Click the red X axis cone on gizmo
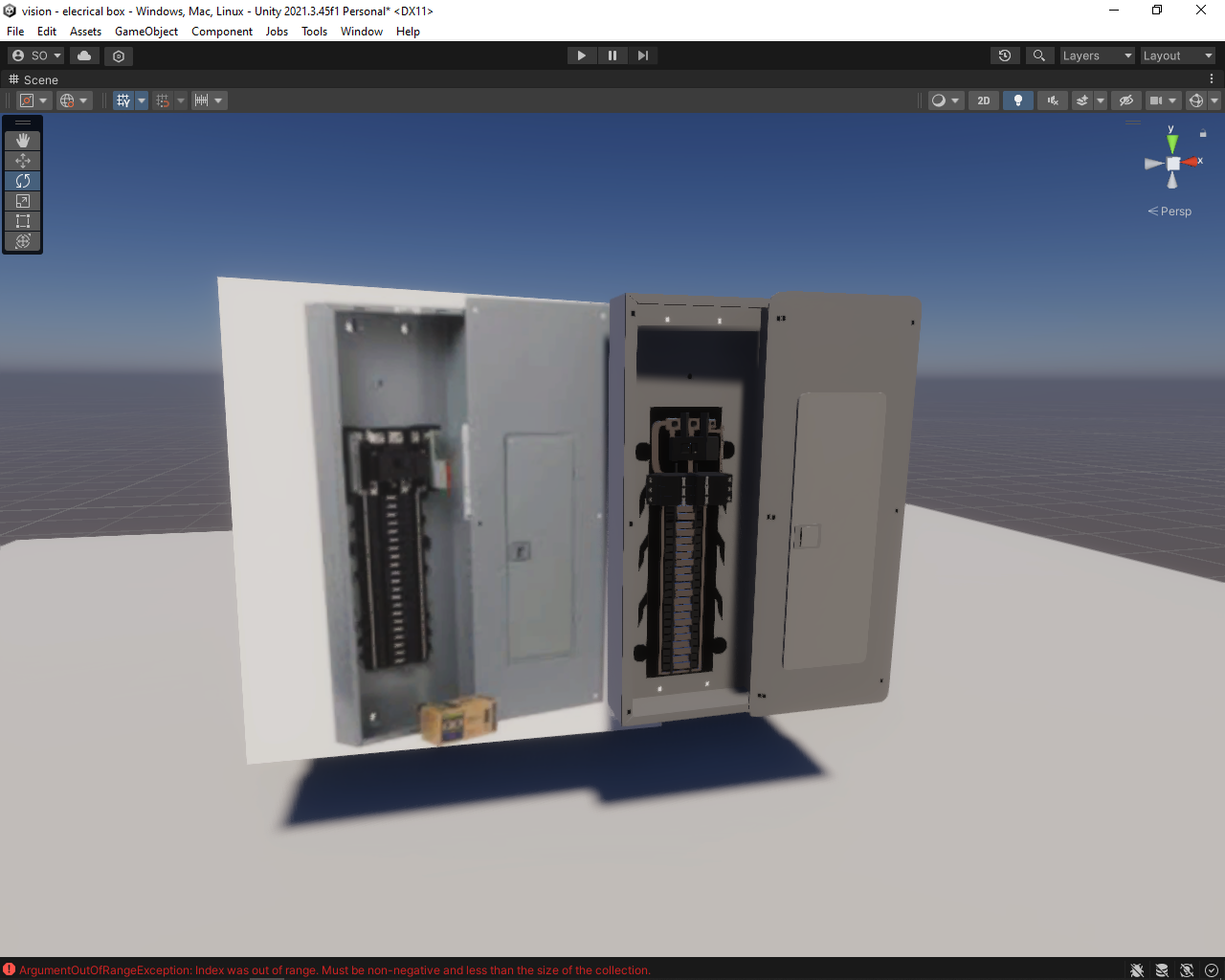The height and width of the screenshot is (980, 1225). pos(1190,163)
